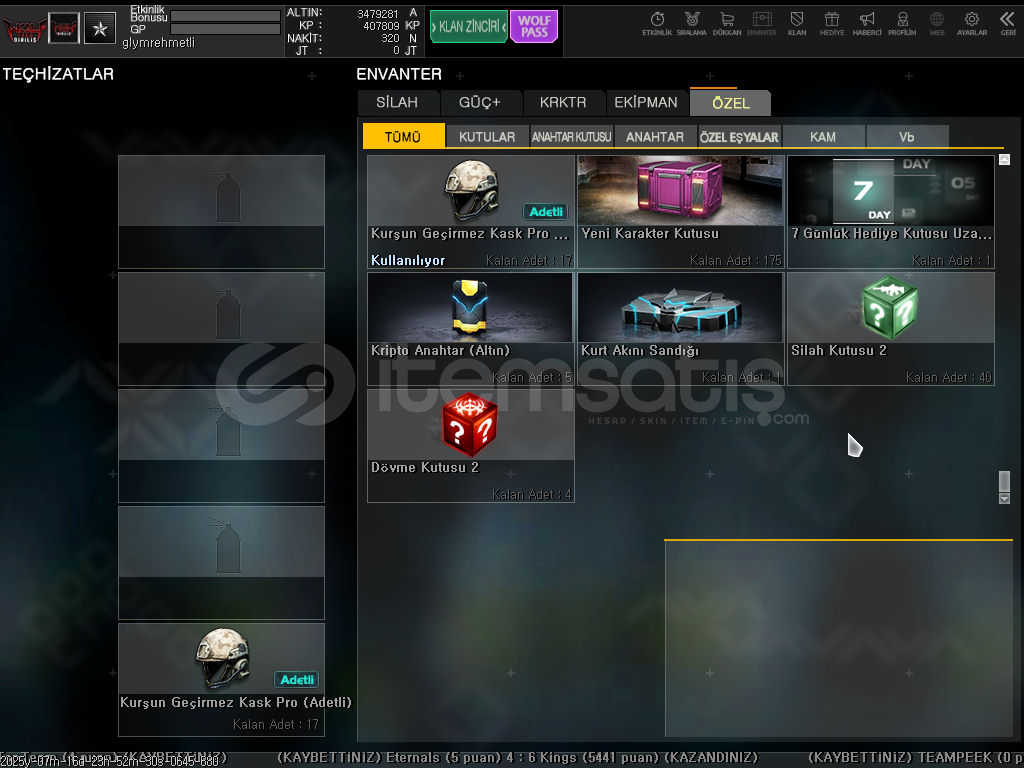1024x768 pixels.
Task: Select Silah Kutusu 2 item
Action: tap(891, 328)
